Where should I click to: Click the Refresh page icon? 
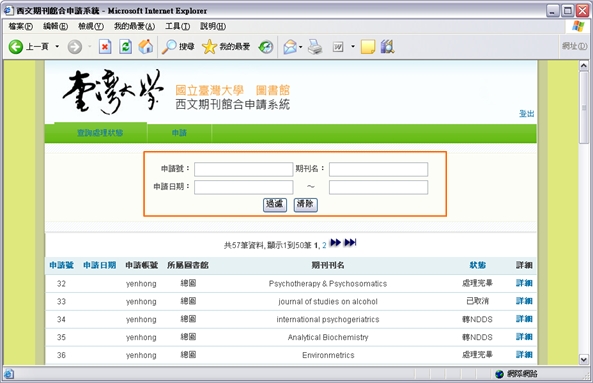(x=125, y=47)
